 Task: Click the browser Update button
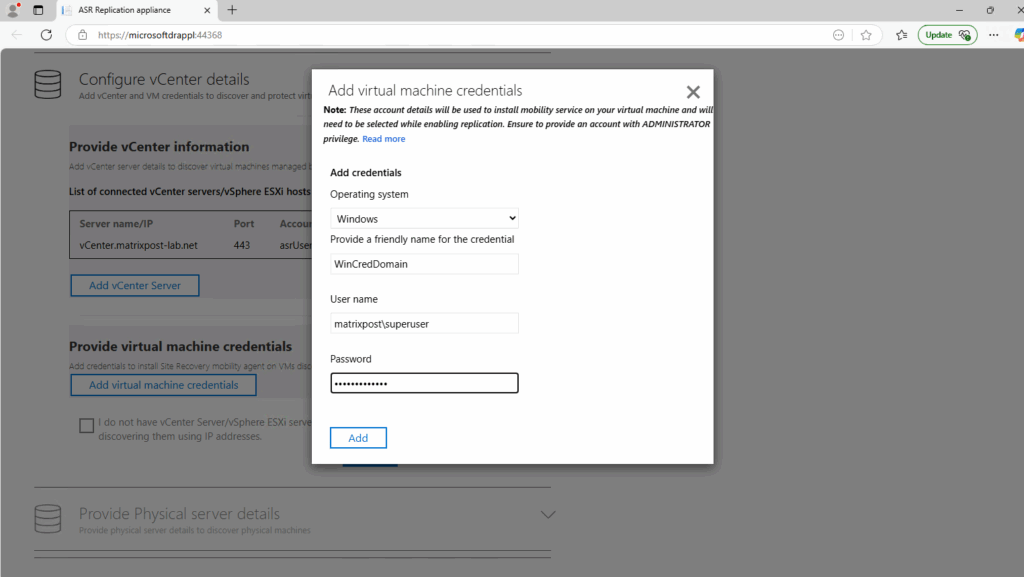coord(947,35)
